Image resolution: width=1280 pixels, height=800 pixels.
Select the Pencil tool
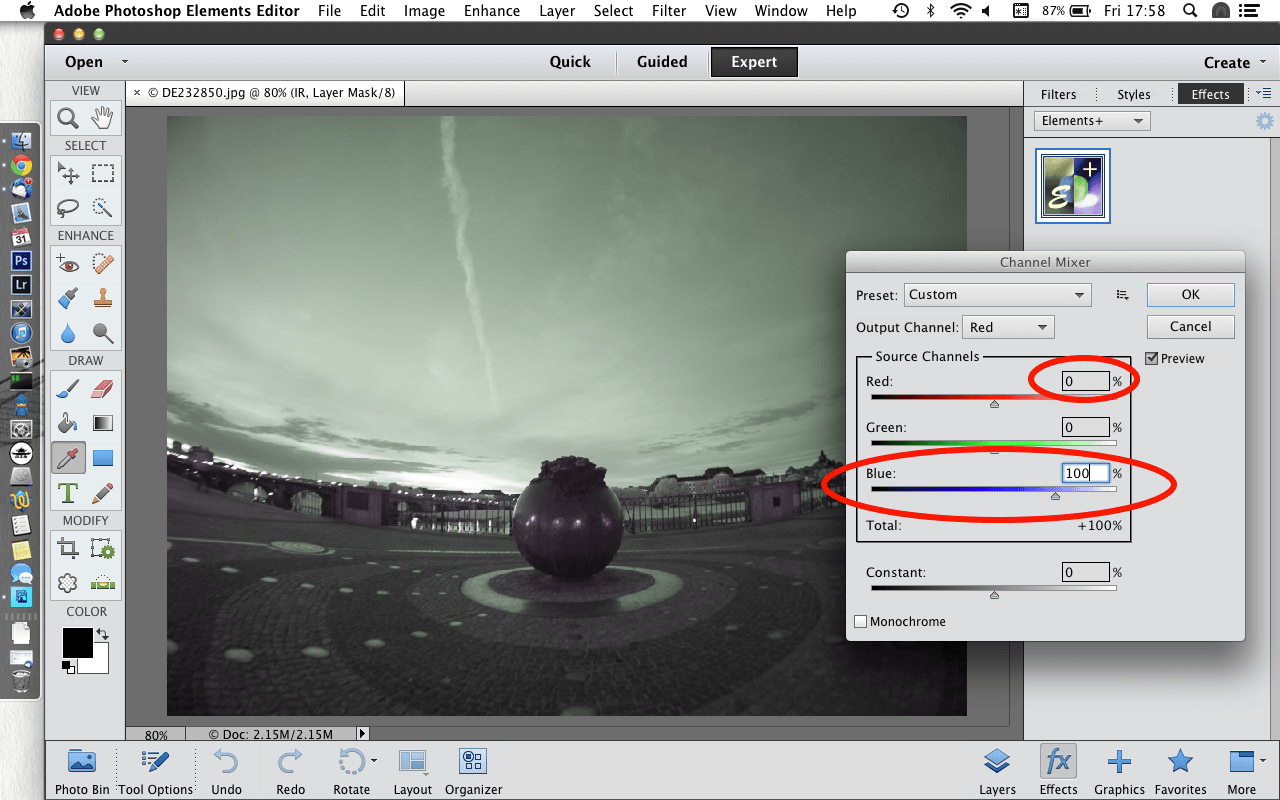click(102, 492)
